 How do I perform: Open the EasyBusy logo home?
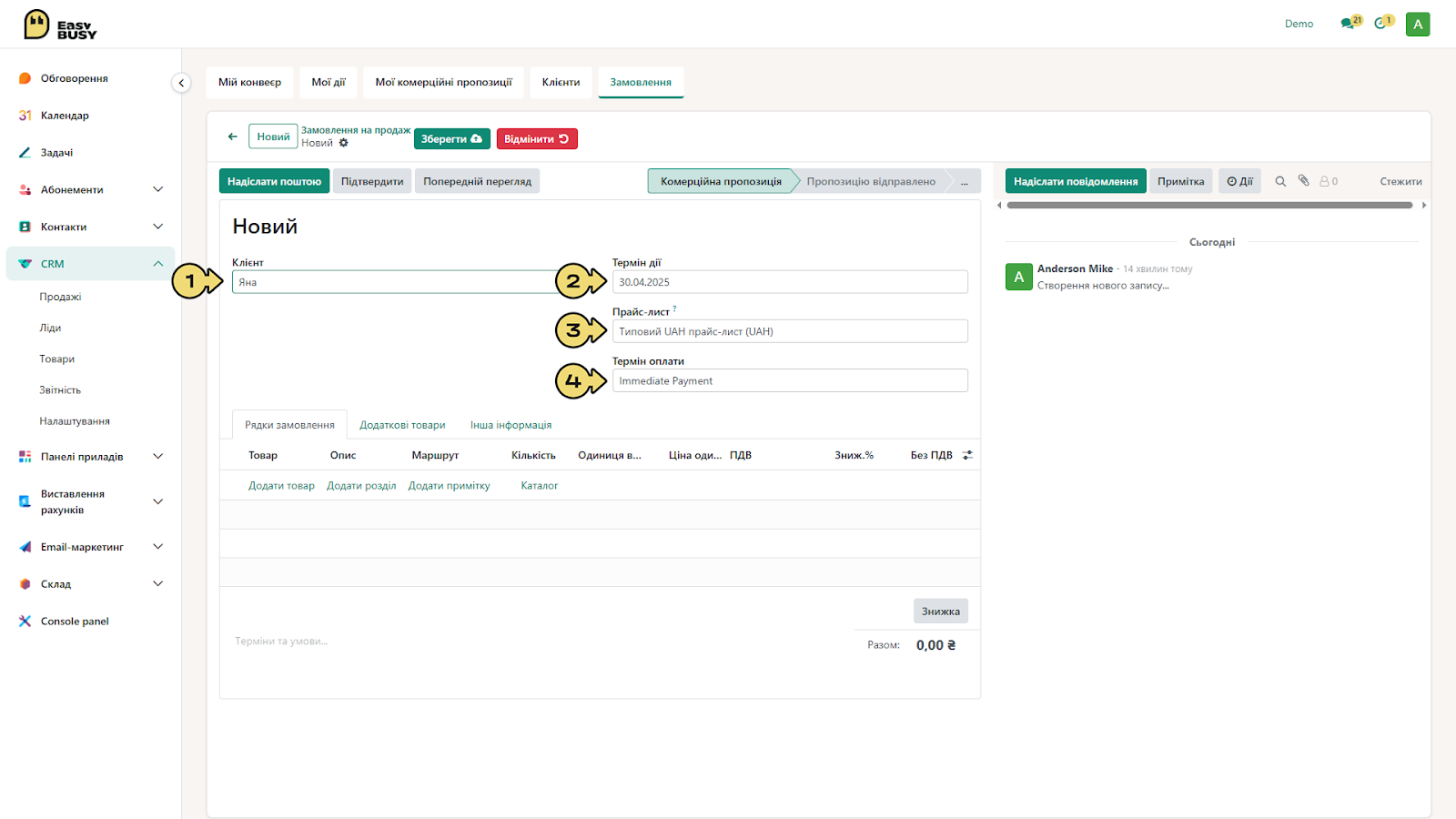60,25
